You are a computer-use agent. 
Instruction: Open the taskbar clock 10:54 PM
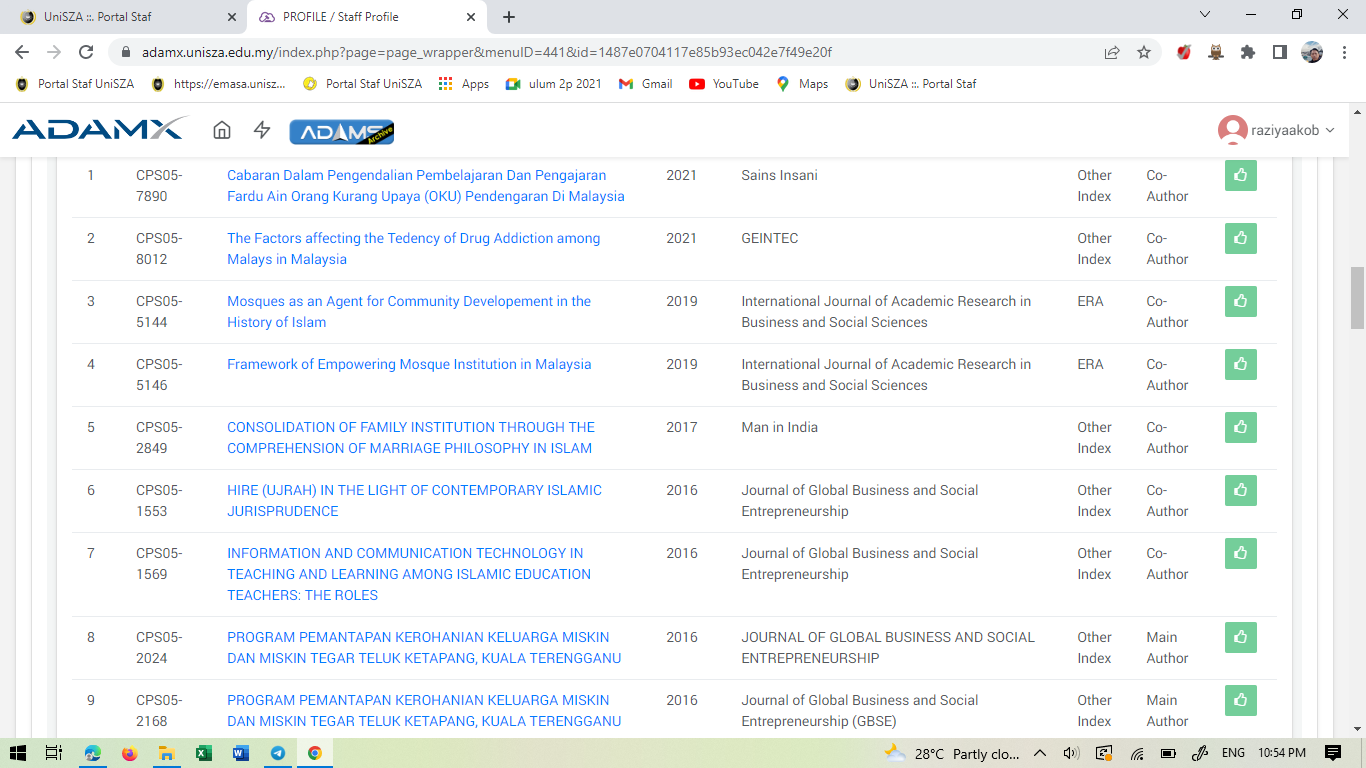pos(1283,753)
